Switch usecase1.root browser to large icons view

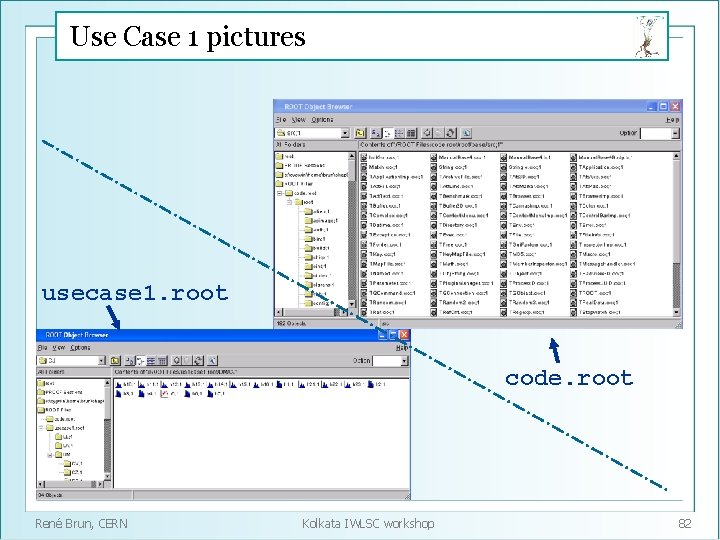tap(129, 360)
